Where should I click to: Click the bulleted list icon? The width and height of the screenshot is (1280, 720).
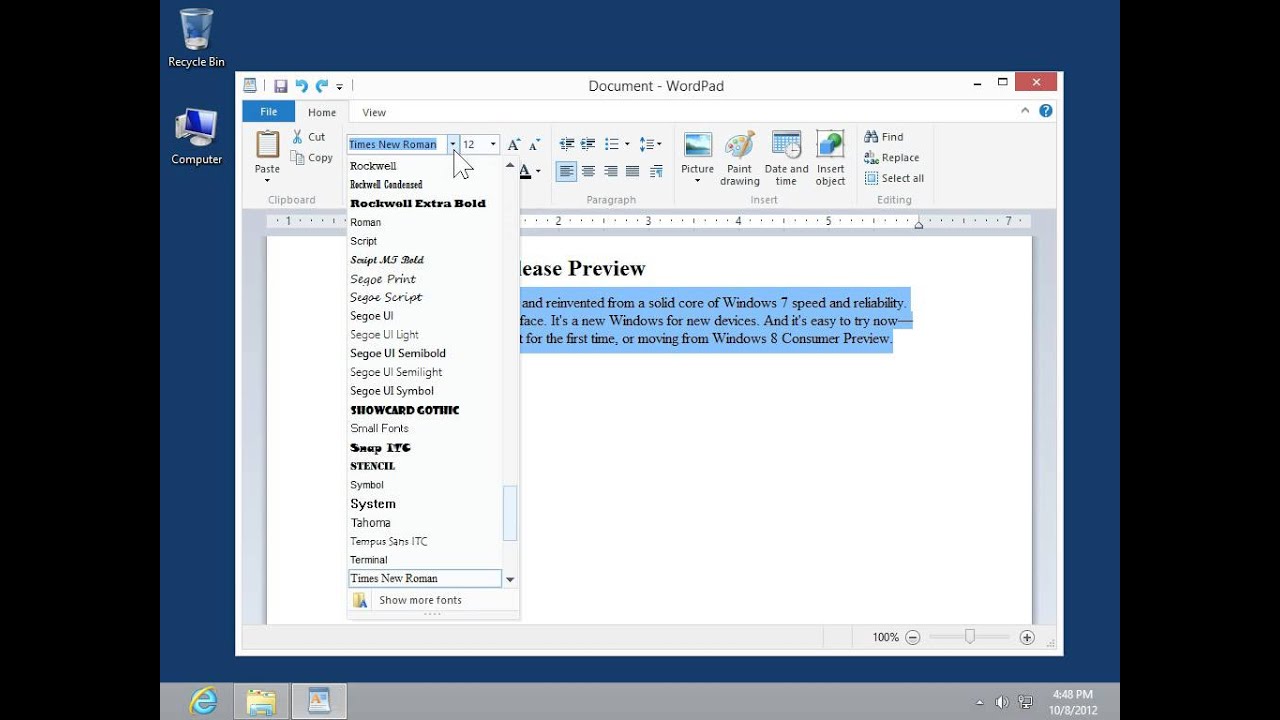[612, 144]
